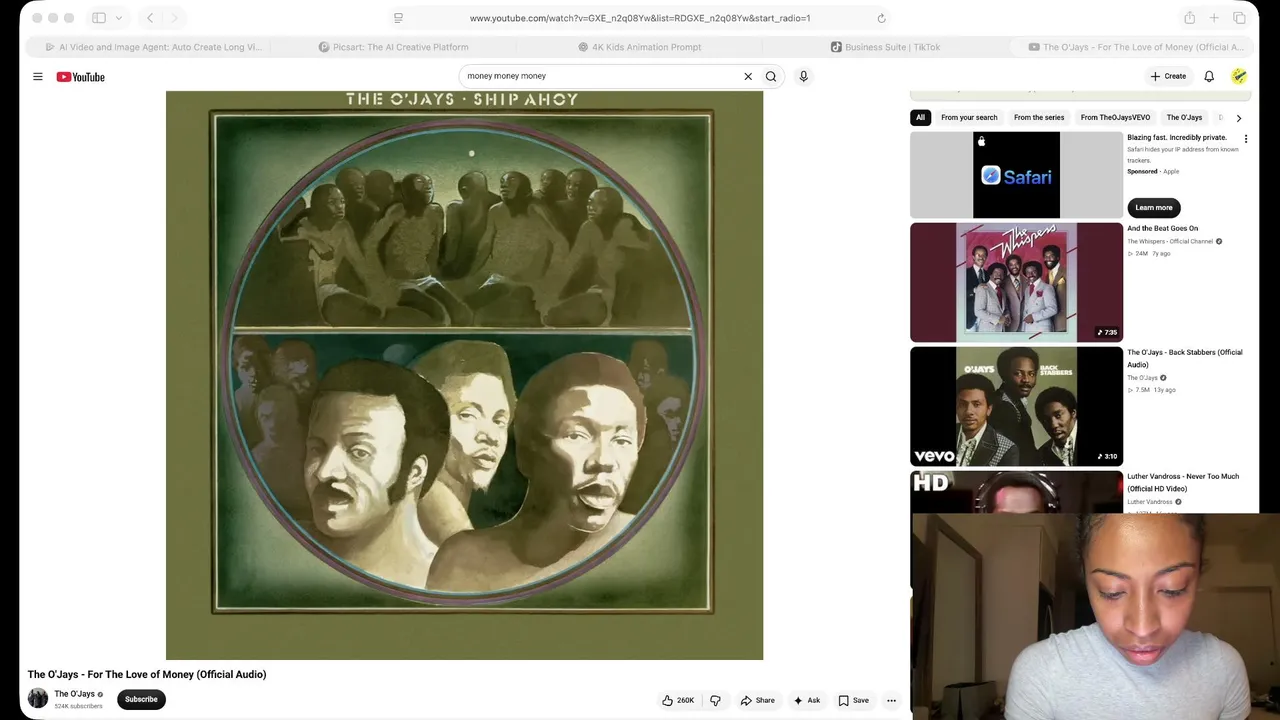
Task: Open the notifications bell
Action: coord(1209,76)
